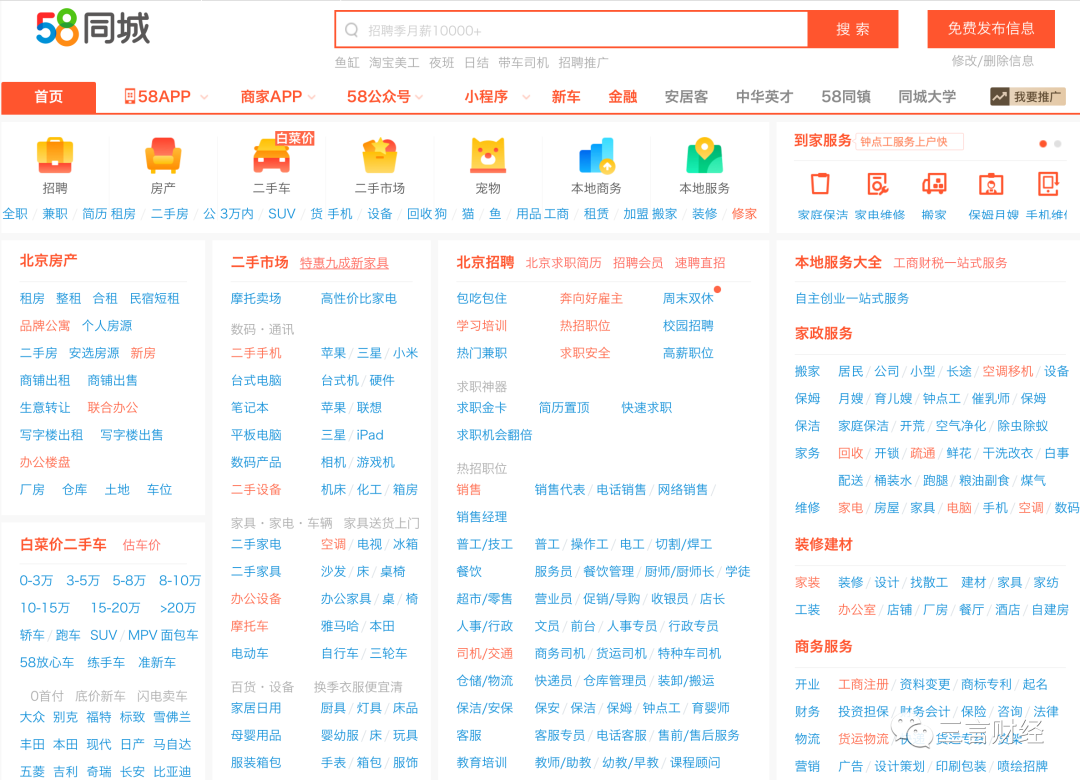Open 空调移机 under 搬家
This screenshot has width=1080, height=780.
click(x=1008, y=371)
